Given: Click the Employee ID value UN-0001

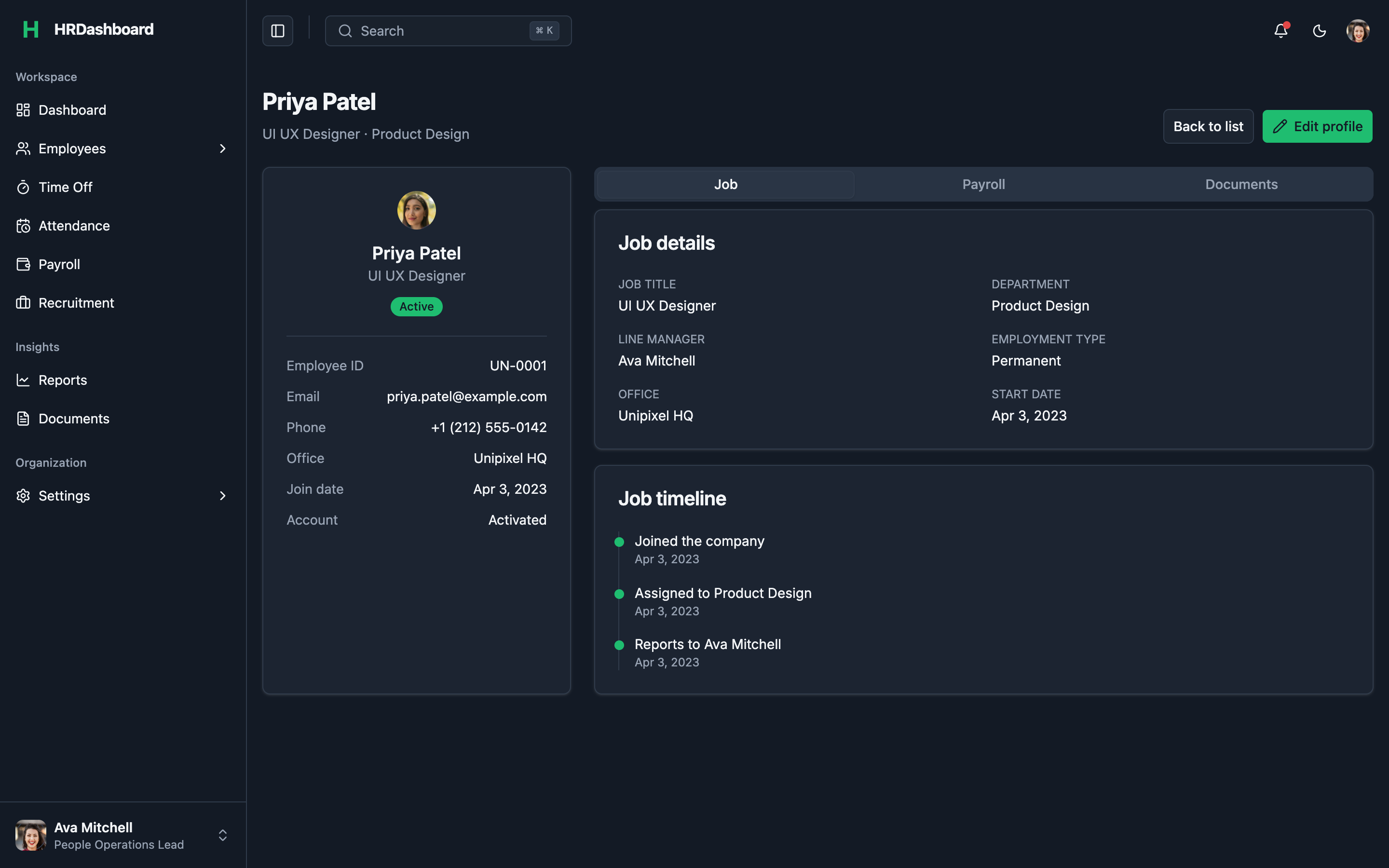Looking at the screenshot, I should pos(518,366).
